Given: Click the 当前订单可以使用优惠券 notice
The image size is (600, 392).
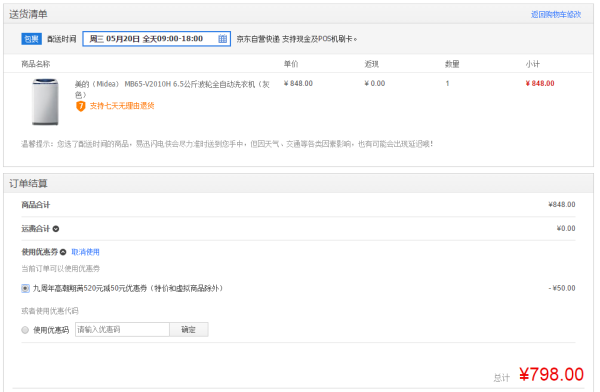Looking at the screenshot, I should click(x=60, y=269).
